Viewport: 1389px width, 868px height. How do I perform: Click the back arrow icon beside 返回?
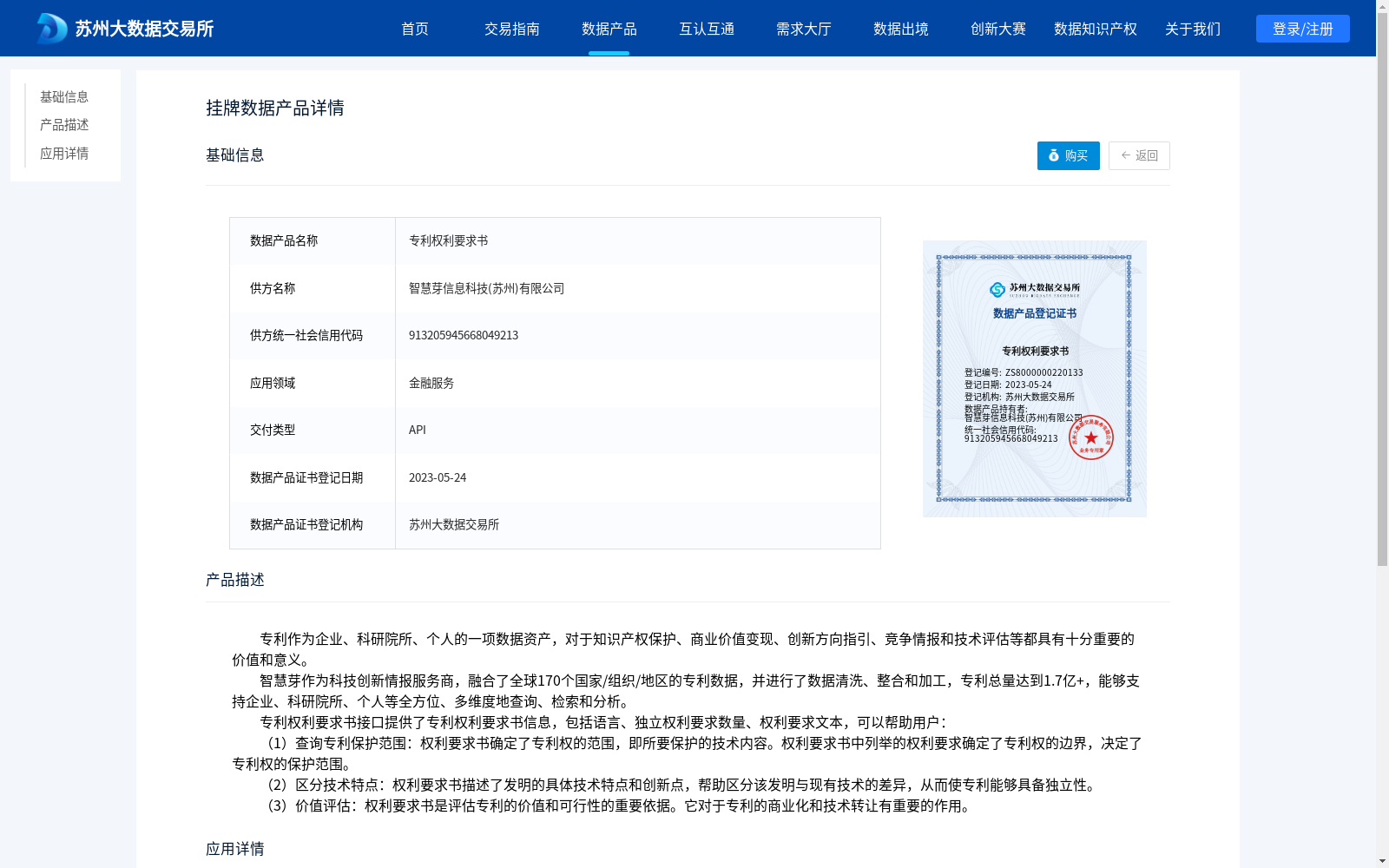coord(1124,155)
